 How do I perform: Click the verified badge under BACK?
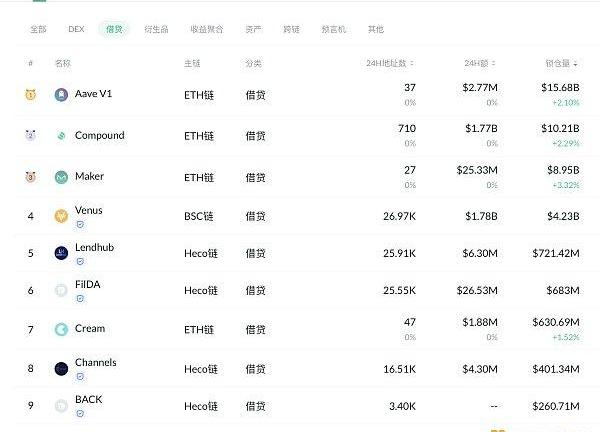click(80, 413)
